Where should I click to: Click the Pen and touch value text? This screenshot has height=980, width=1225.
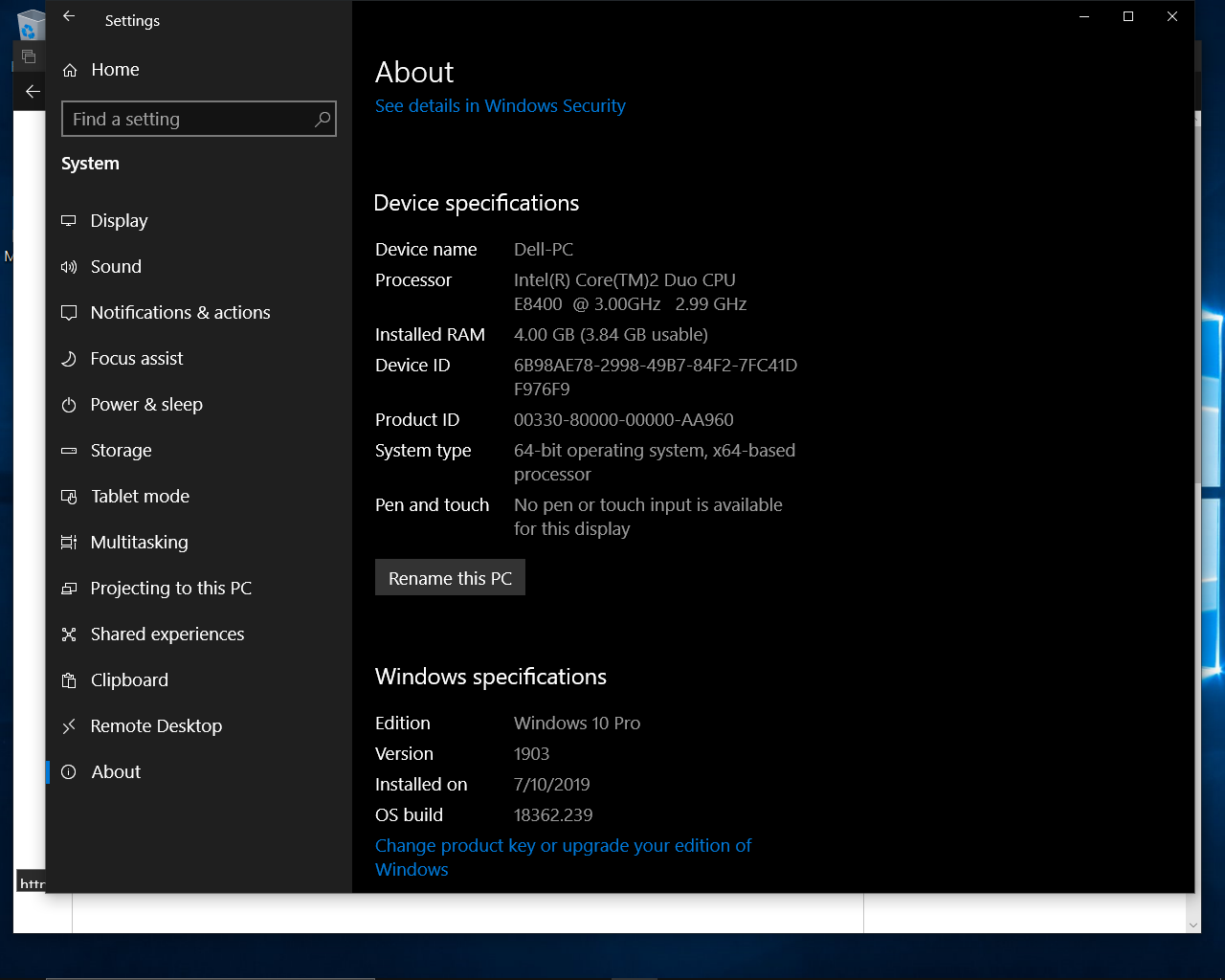tap(648, 517)
